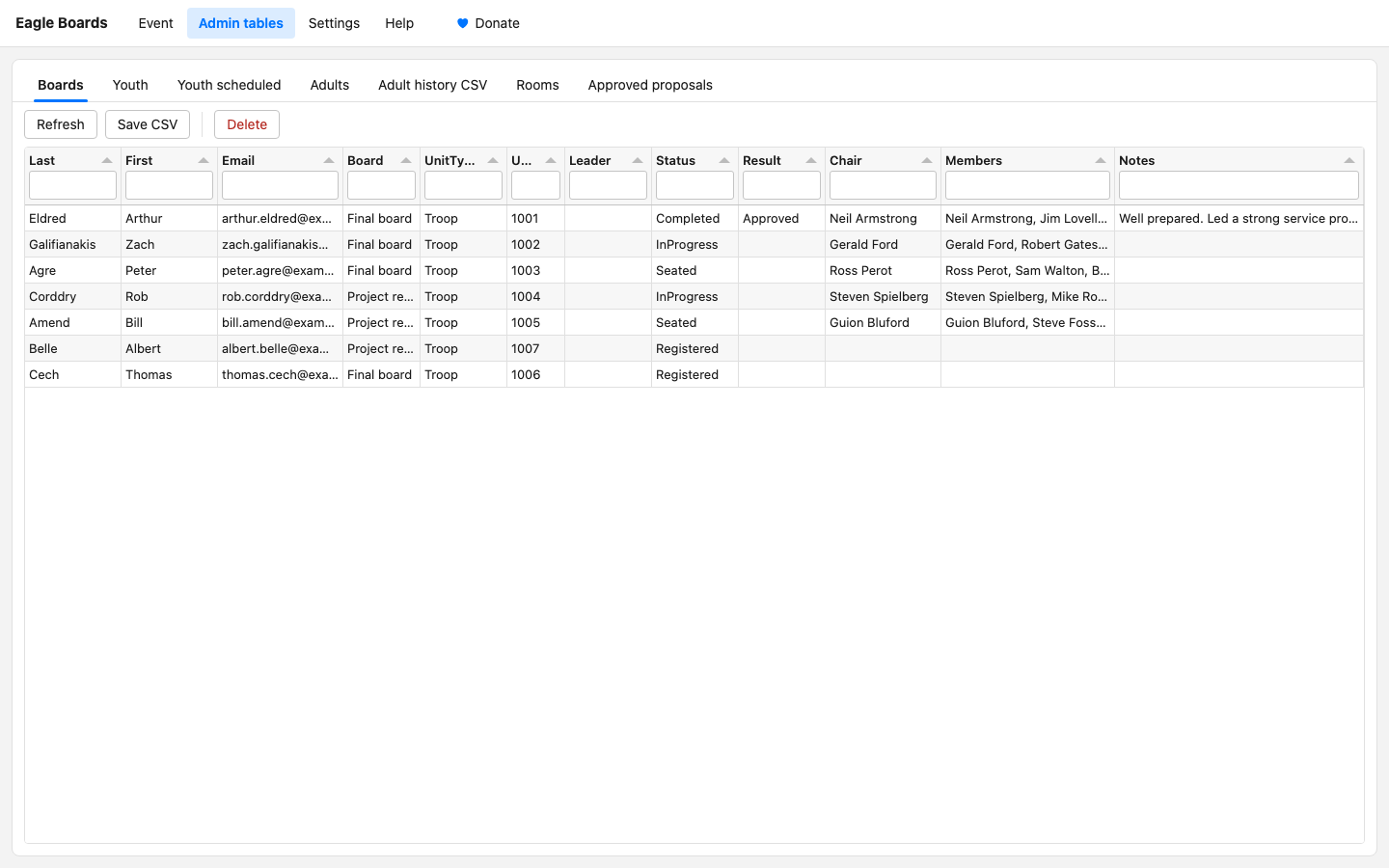Click the Galifianakis last name cell
Screen dimensions: 1389x868
(x=72, y=245)
